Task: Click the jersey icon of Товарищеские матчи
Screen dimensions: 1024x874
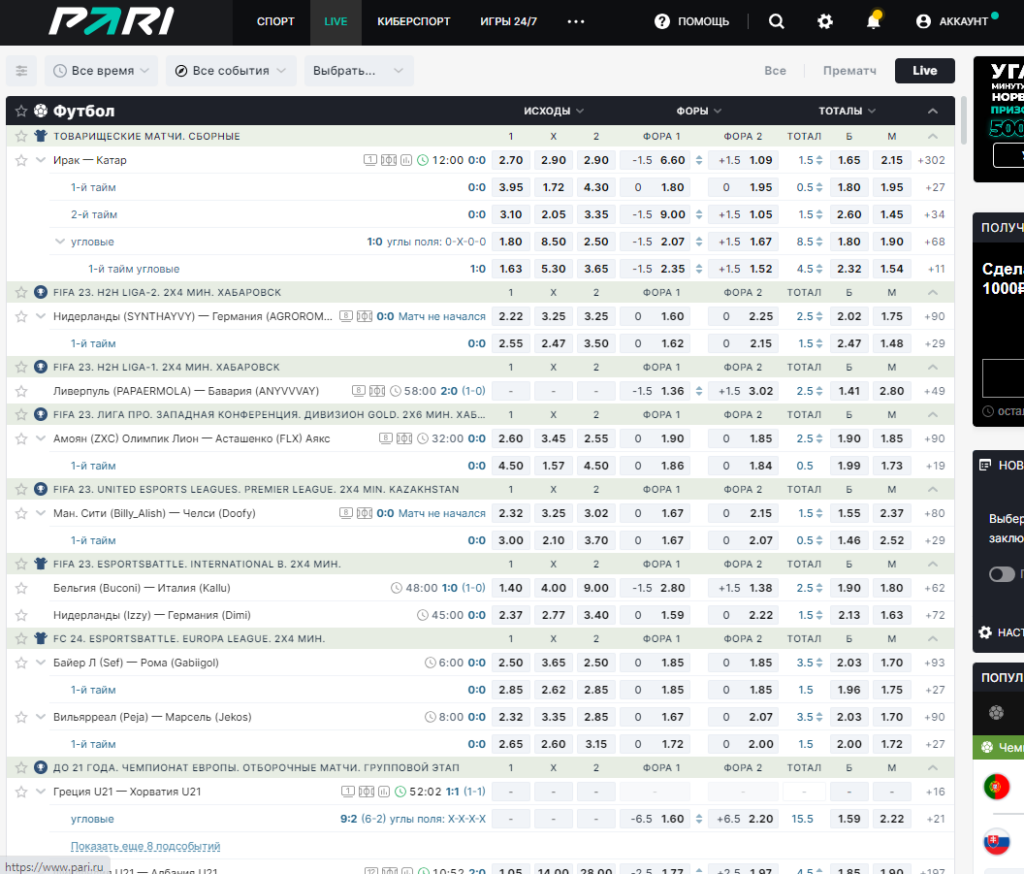Action: (40, 136)
